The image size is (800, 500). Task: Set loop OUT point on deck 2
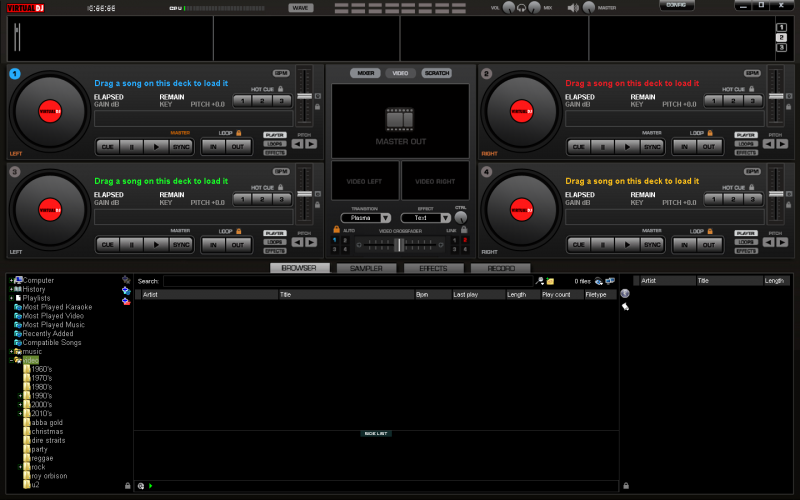709,147
